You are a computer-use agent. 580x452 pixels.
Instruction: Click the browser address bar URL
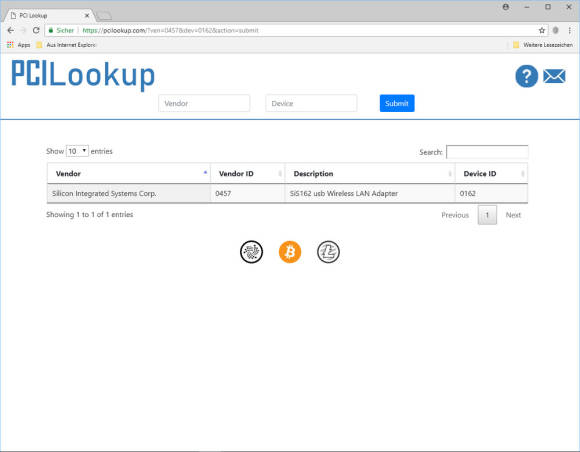(170, 30)
